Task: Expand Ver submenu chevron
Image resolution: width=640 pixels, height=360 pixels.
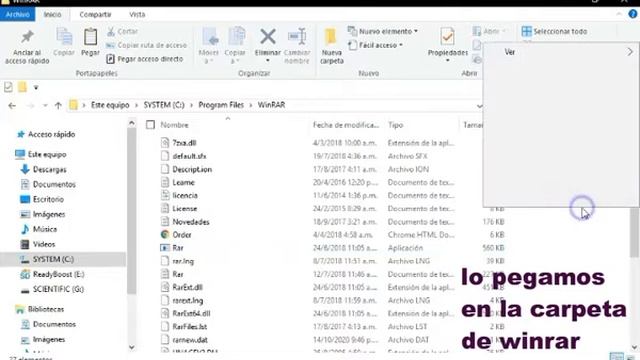Action: (630, 52)
